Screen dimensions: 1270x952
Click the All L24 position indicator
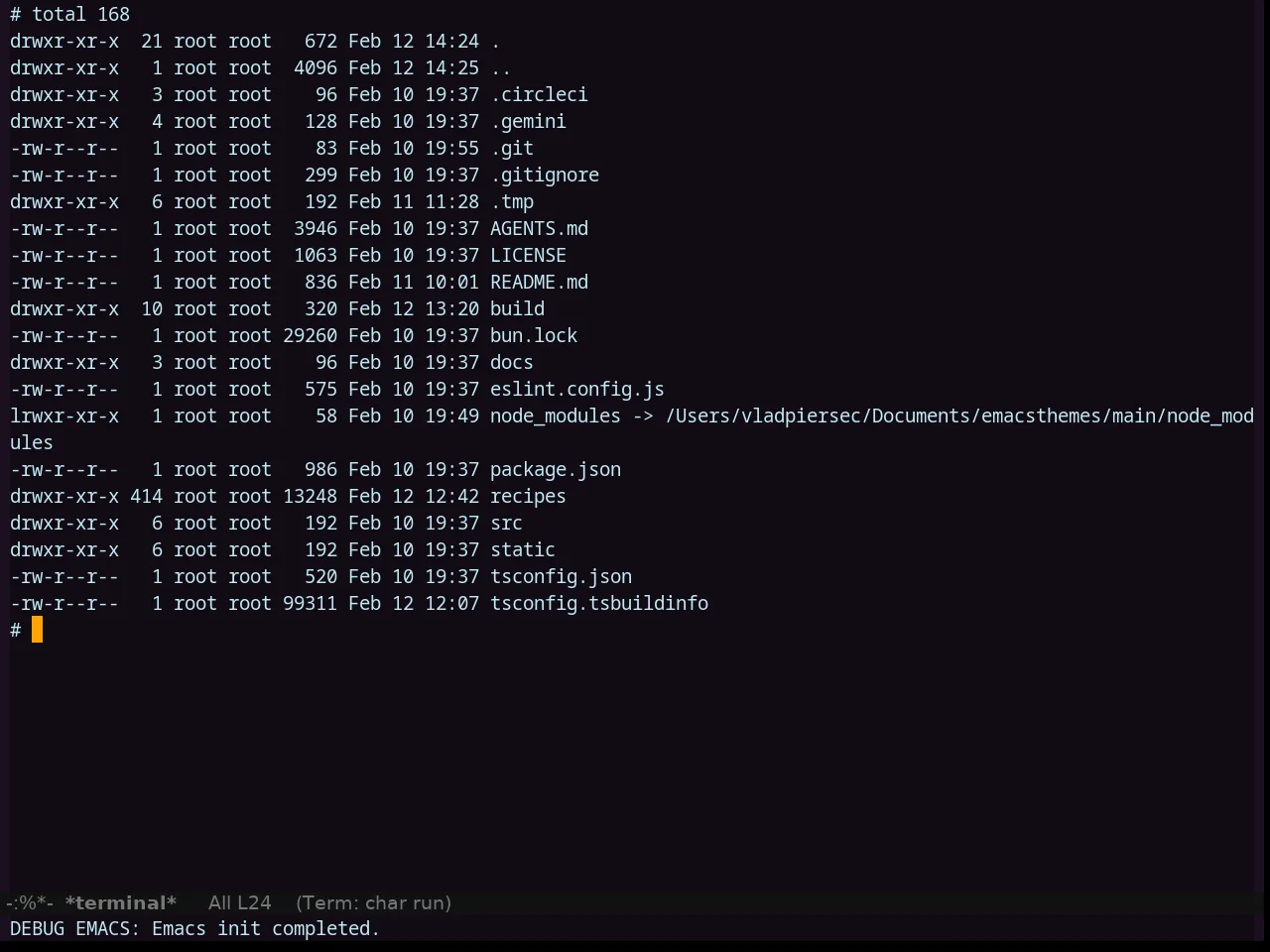[x=239, y=902]
